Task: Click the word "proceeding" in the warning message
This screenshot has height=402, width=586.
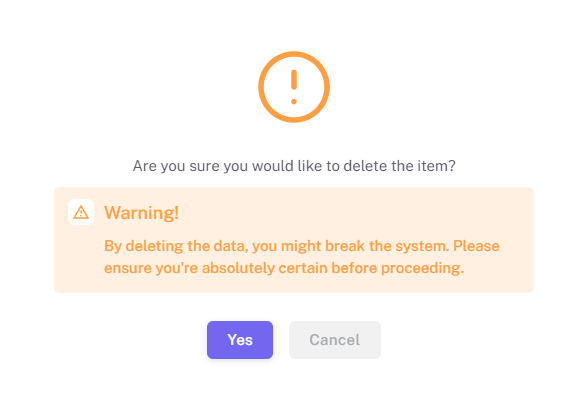Action: [x=420, y=268]
